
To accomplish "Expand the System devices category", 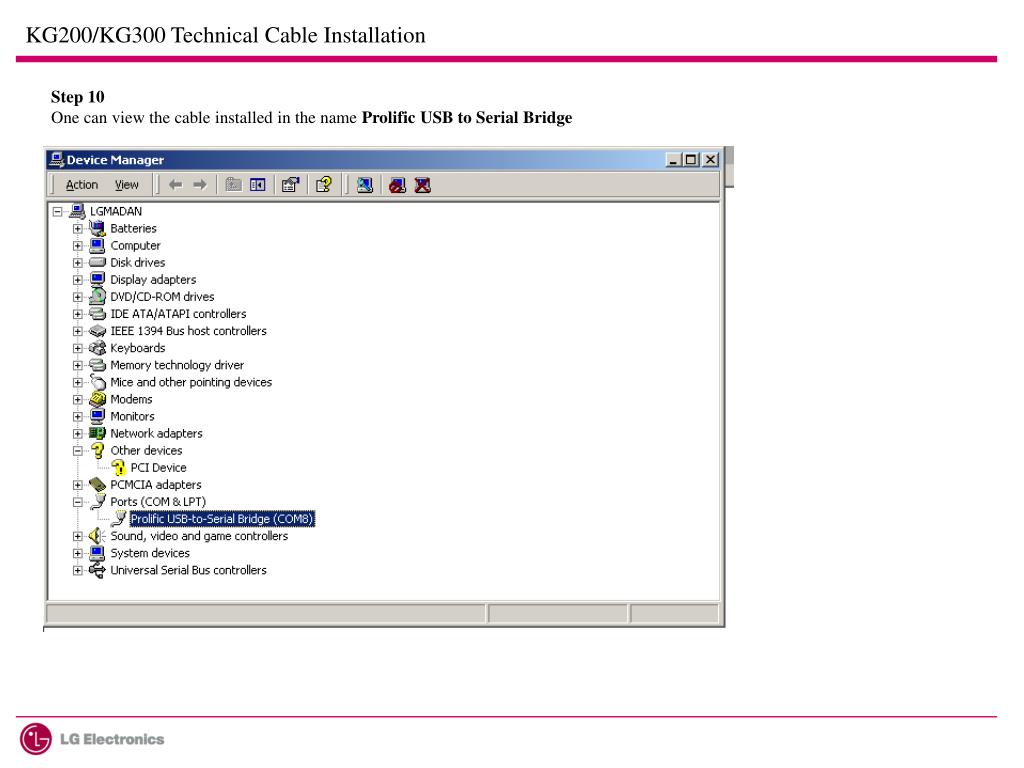I will coord(78,553).
